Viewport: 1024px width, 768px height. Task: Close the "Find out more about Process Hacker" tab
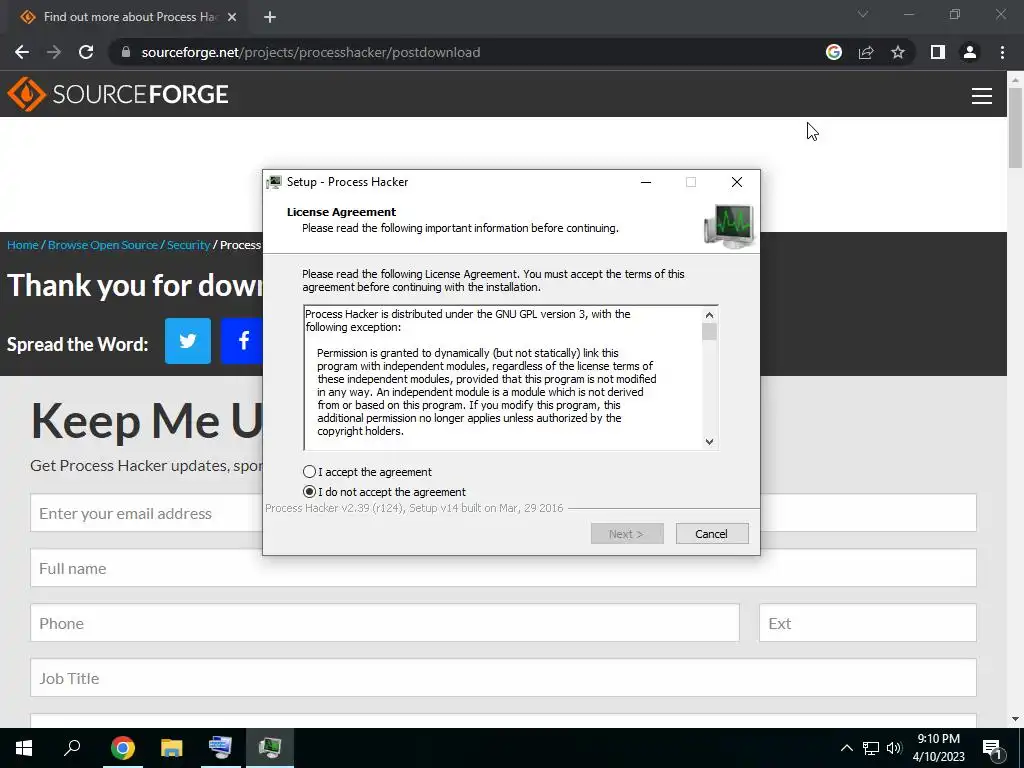coord(232,17)
